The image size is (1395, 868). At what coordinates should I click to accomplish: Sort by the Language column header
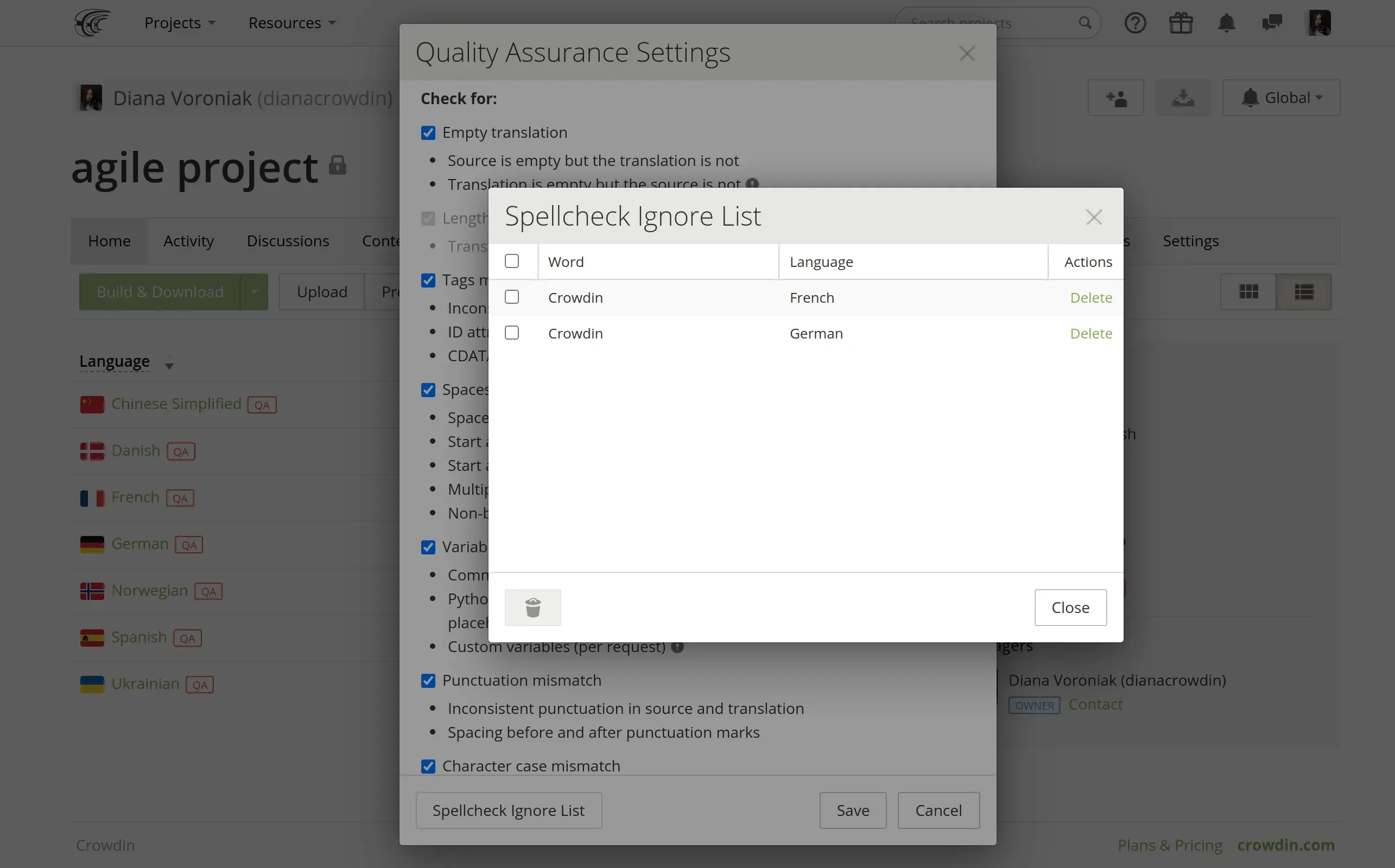pos(115,361)
